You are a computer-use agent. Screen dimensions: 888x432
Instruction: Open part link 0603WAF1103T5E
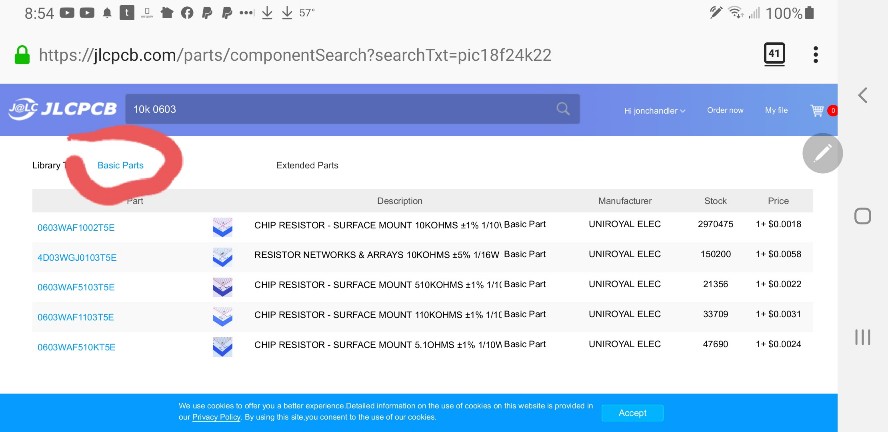pyautogui.click(x=76, y=317)
